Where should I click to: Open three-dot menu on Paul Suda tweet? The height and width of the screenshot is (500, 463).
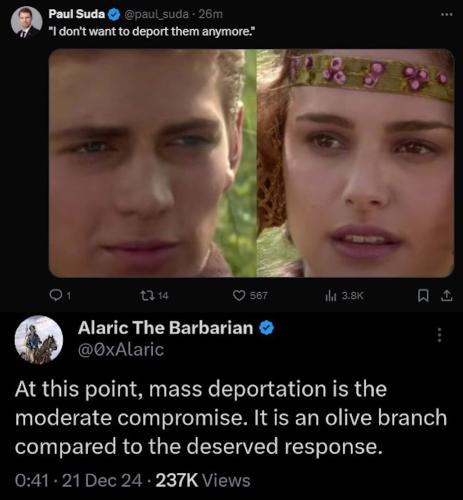(446, 14)
